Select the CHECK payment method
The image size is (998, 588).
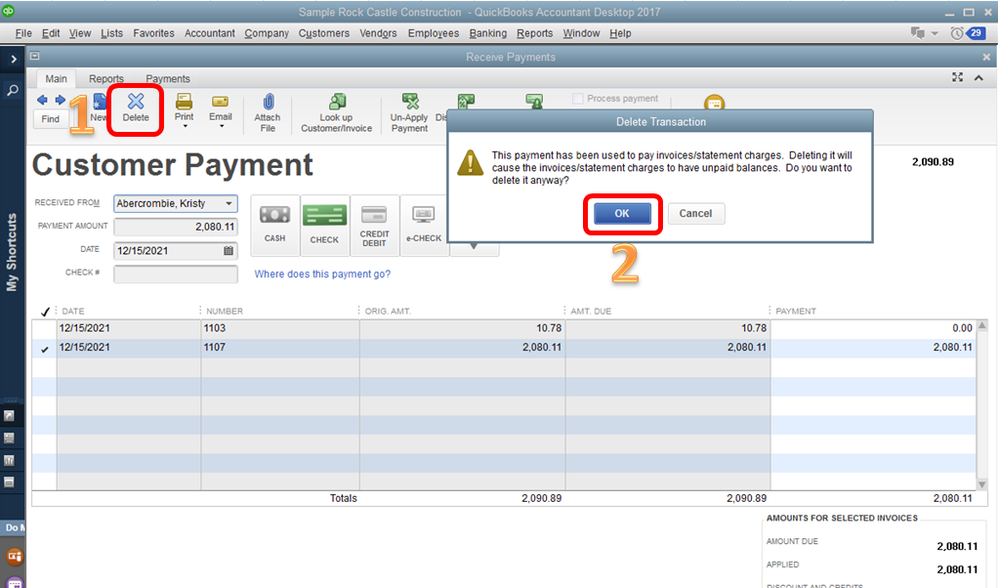pyautogui.click(x=325, y=225)
